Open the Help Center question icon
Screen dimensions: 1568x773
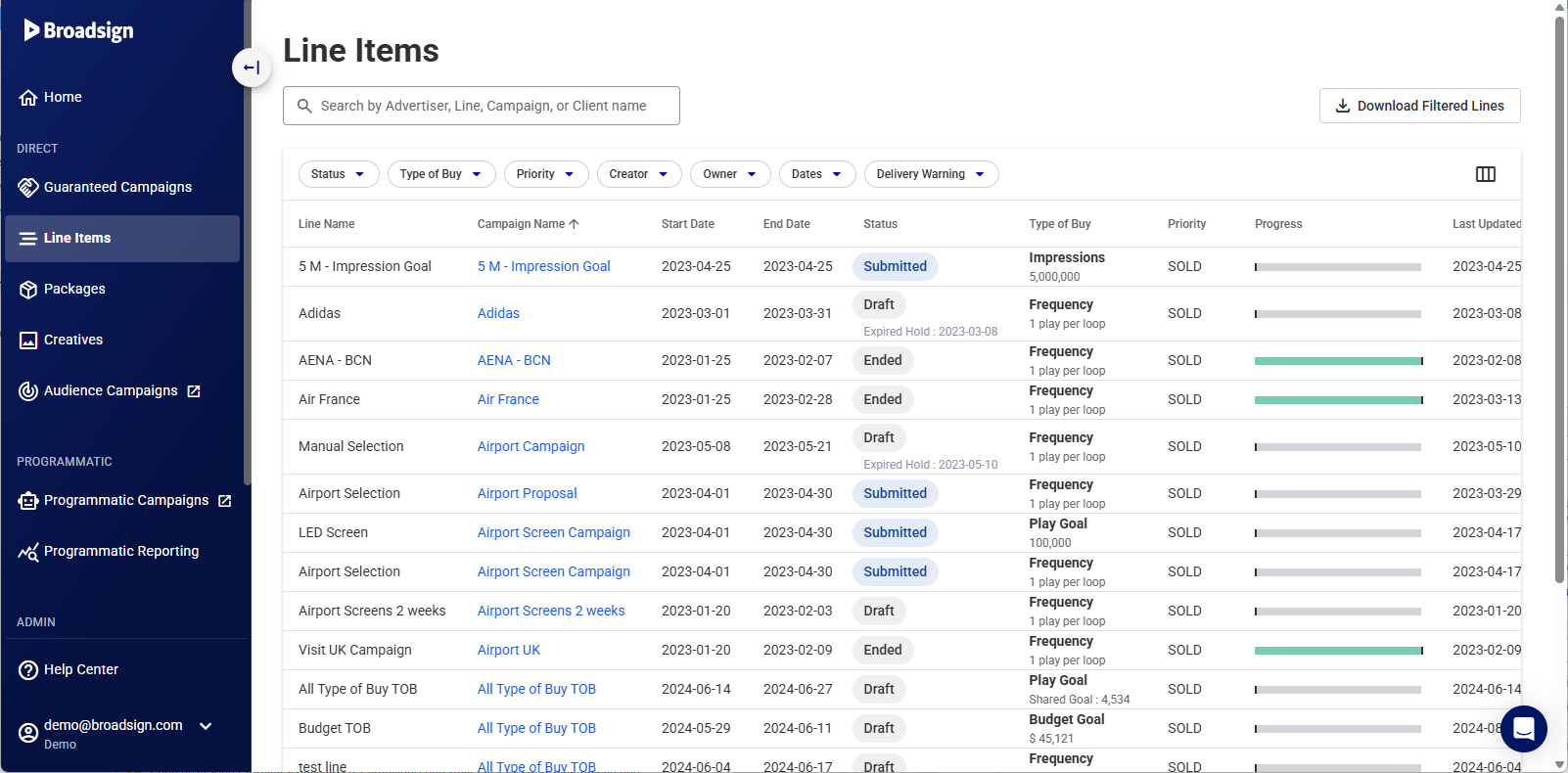coord(28,670)
